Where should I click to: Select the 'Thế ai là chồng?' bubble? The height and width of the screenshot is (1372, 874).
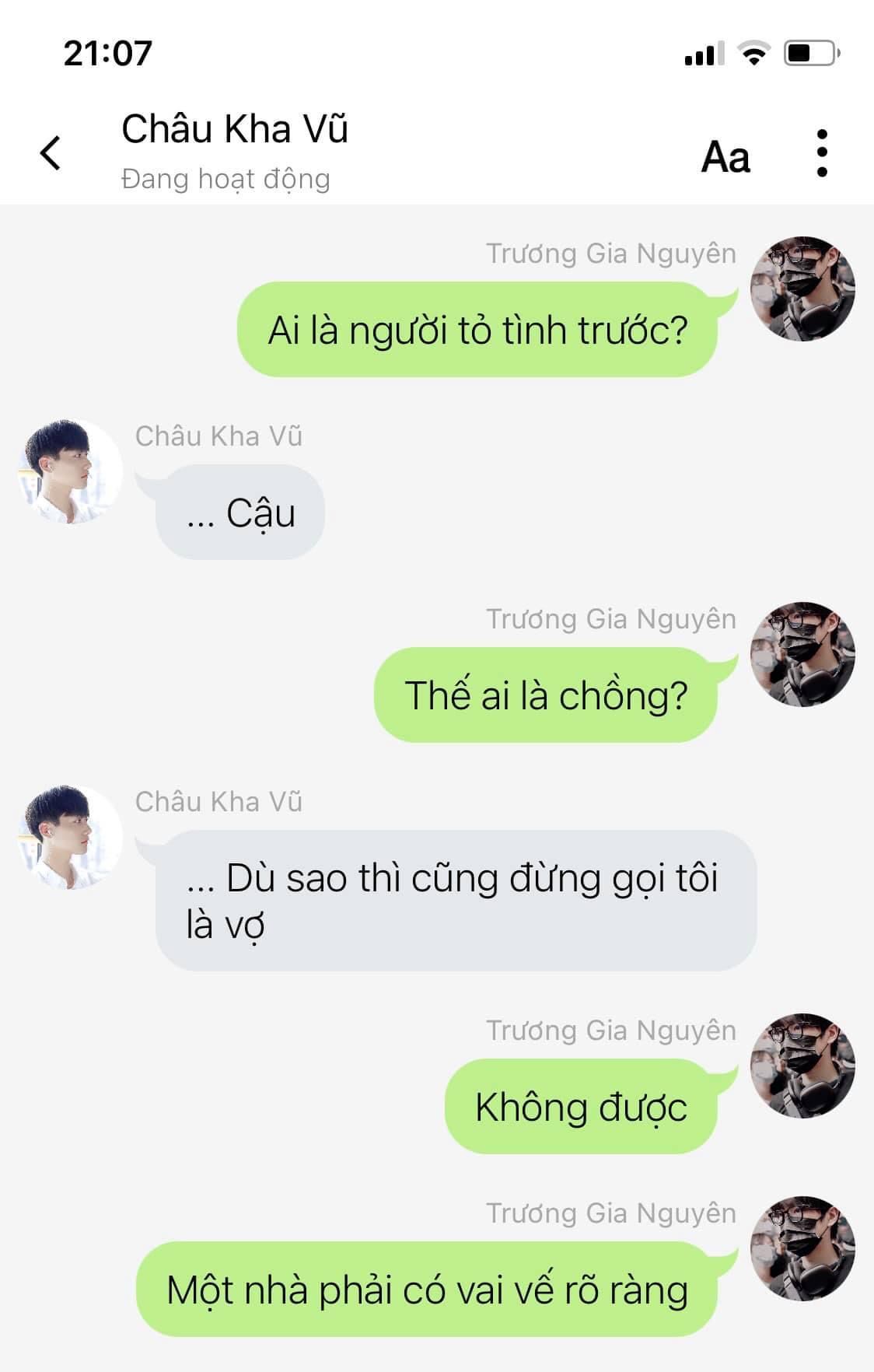545,695
